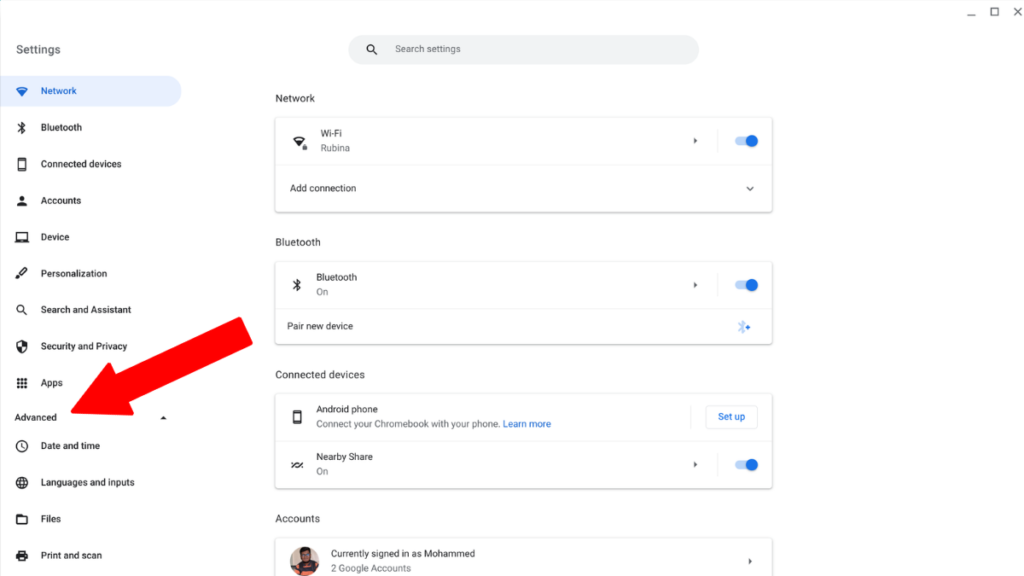Select the Security and Privacy shield icon
This screenshot has height=576, width=1024.
click(22, 345)
